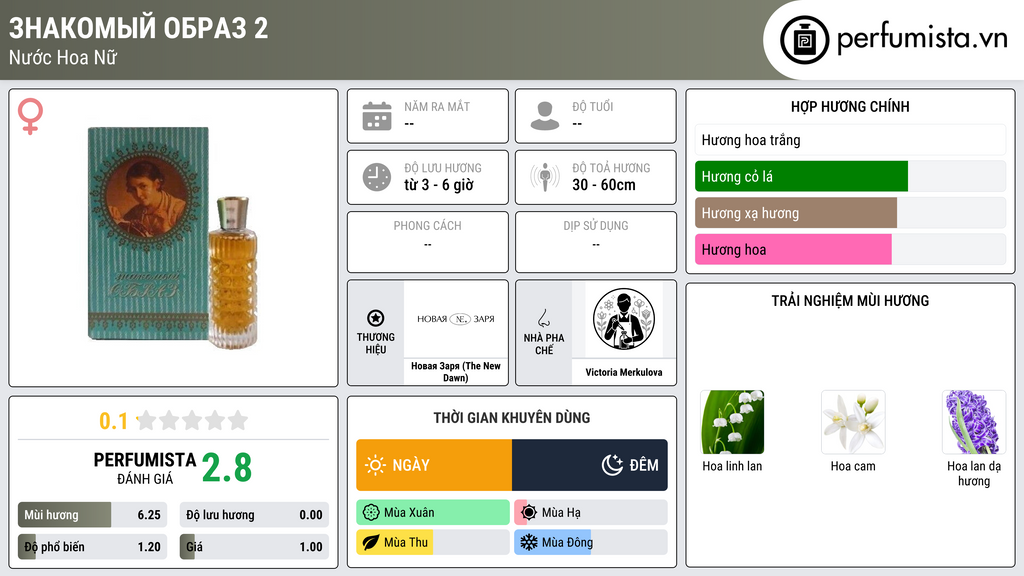Click the five-star user rating row

click(x=193, y=420)
